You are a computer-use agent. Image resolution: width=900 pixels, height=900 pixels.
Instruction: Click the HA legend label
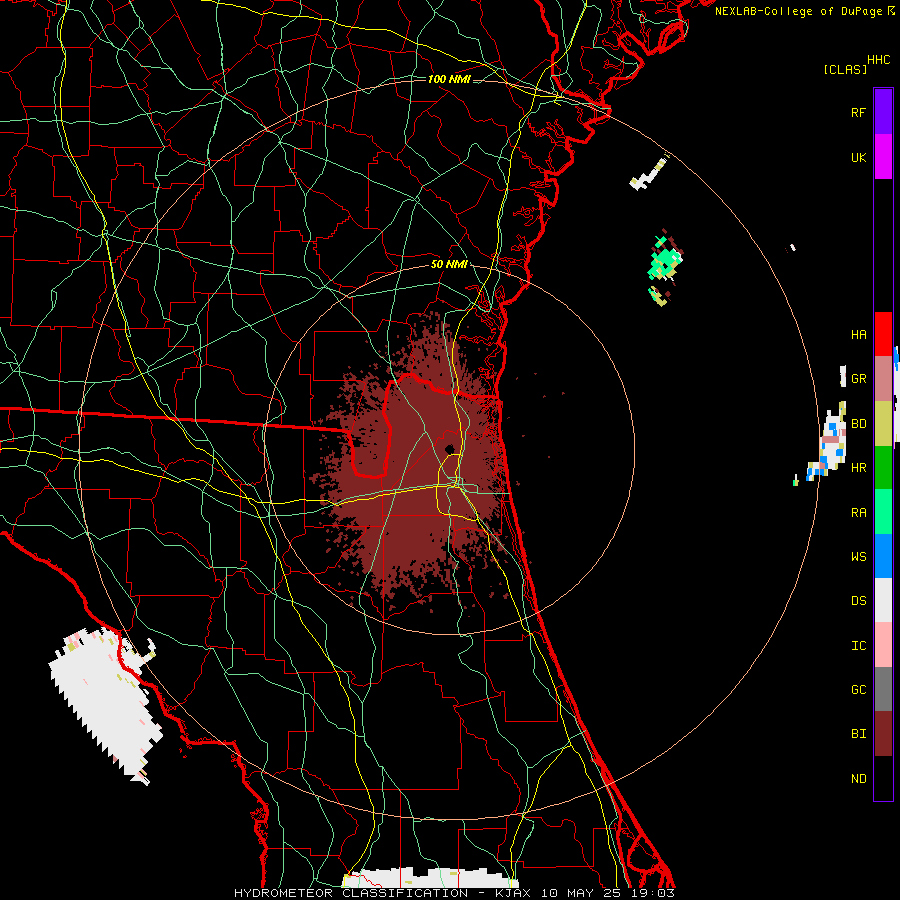[x=858, y=335]
